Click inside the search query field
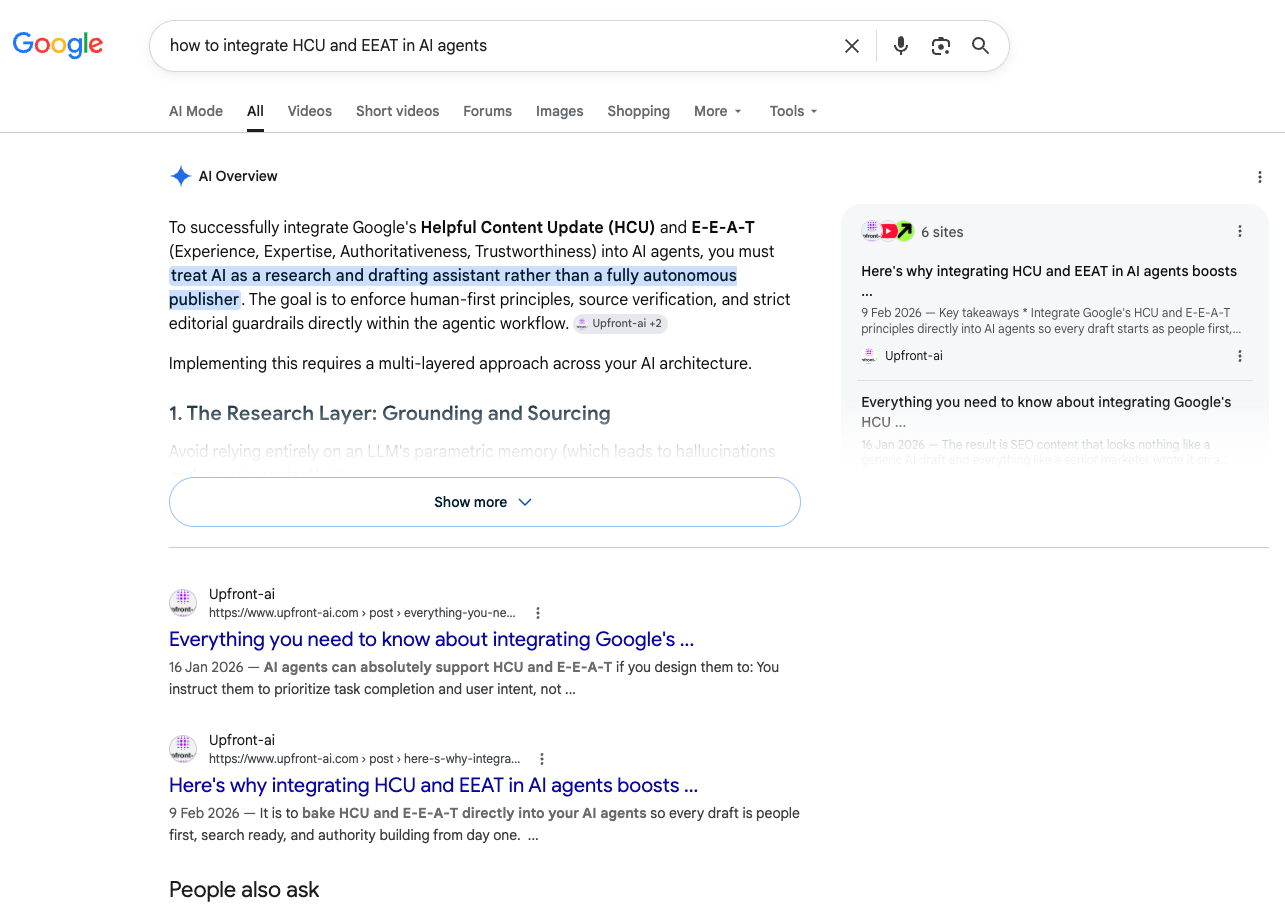This screenshot has height=912, width=1285. click(498, 45)
